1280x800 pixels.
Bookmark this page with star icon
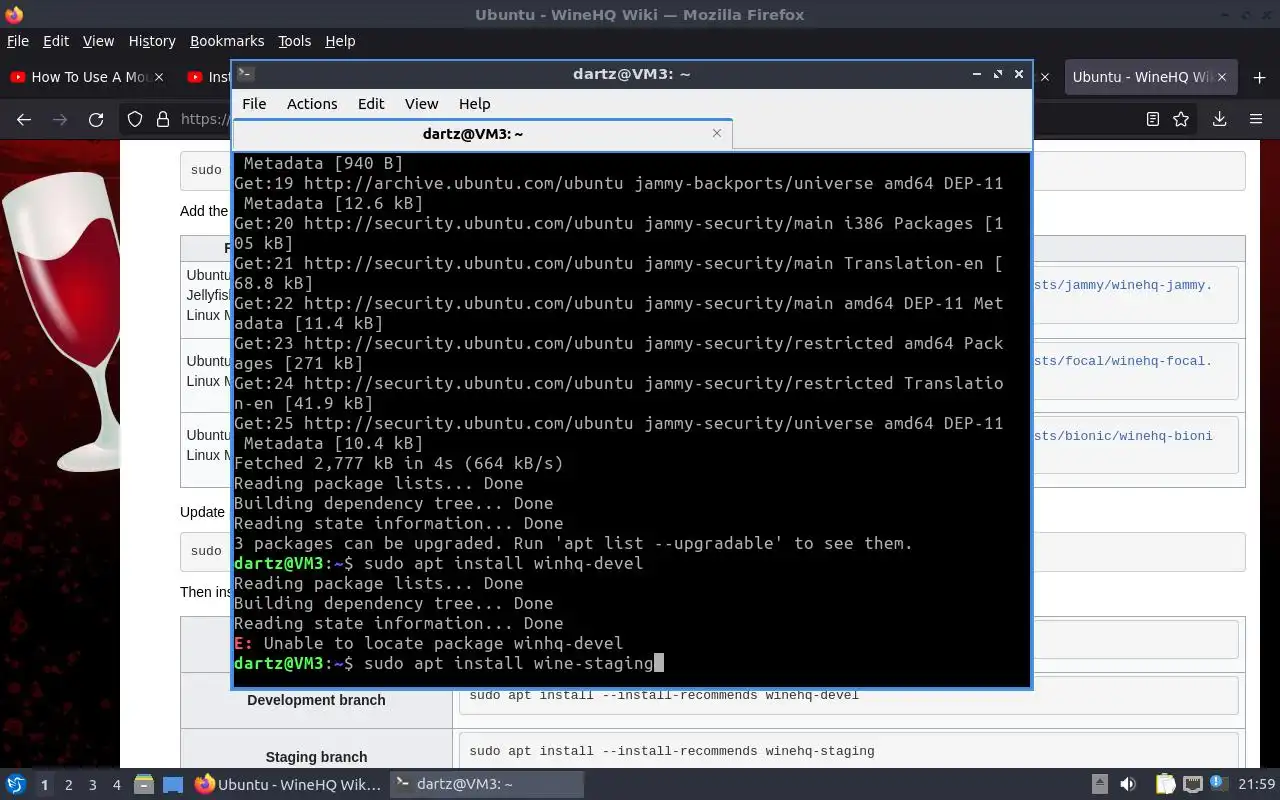coord(1181,119)
